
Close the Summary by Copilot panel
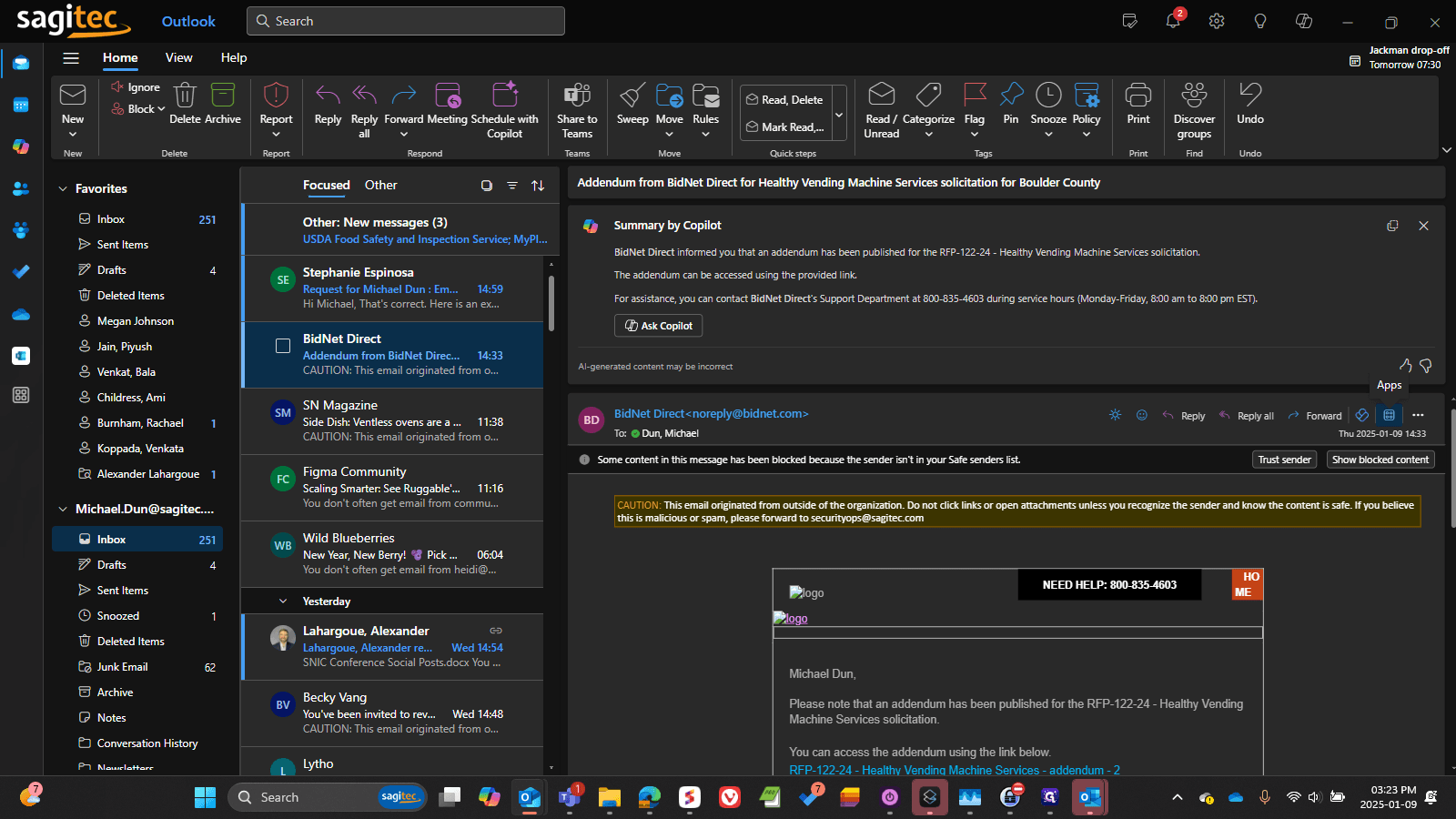coord(1423,226)
